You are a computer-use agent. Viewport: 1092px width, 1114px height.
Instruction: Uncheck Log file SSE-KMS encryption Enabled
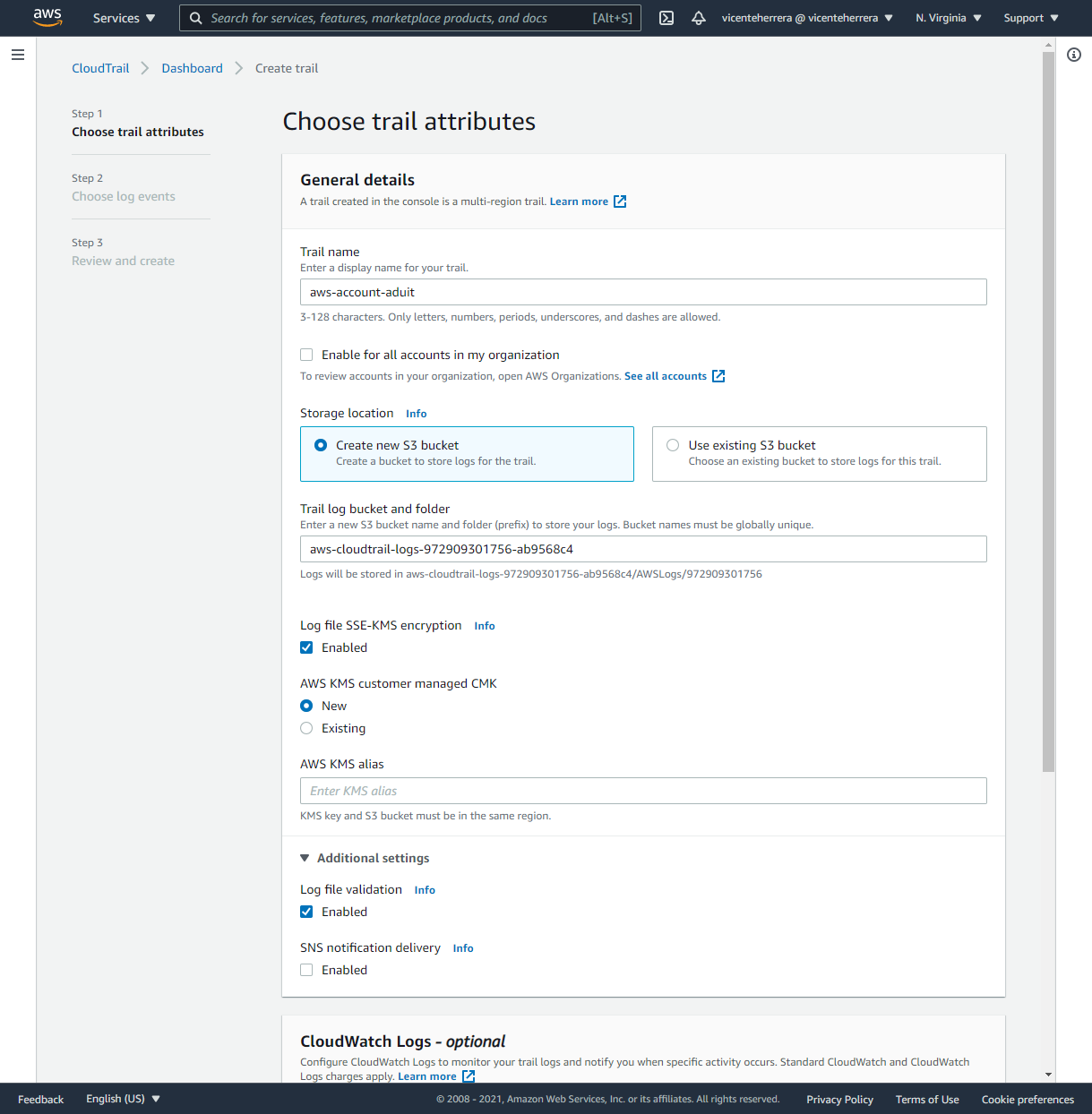(x=306, y=647)
